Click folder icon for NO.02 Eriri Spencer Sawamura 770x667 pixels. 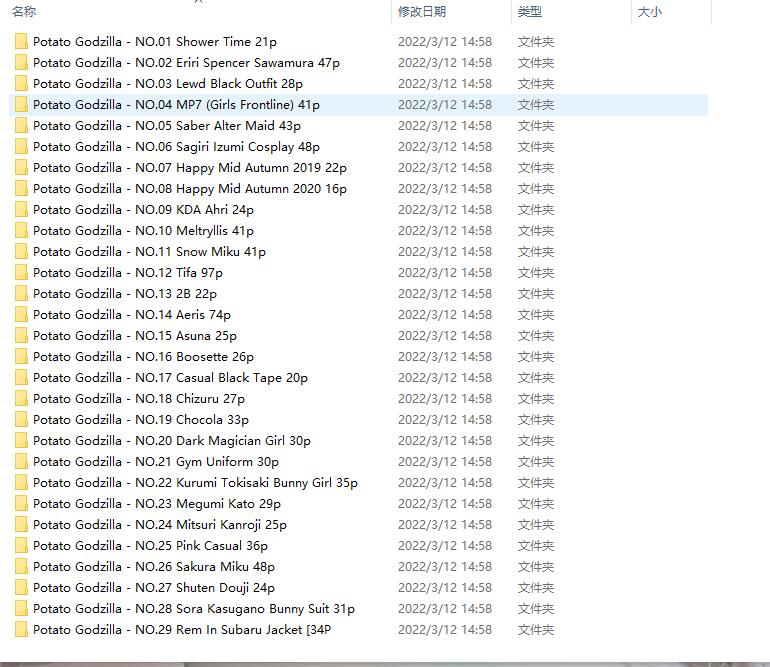coord(21,63)
